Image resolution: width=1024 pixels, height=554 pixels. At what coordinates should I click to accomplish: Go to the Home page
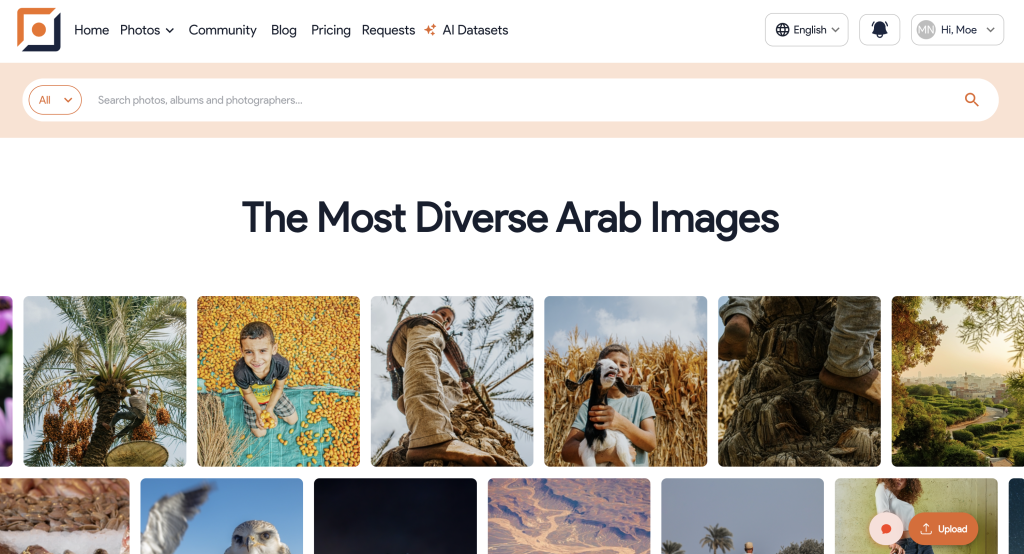coord(91,30)
